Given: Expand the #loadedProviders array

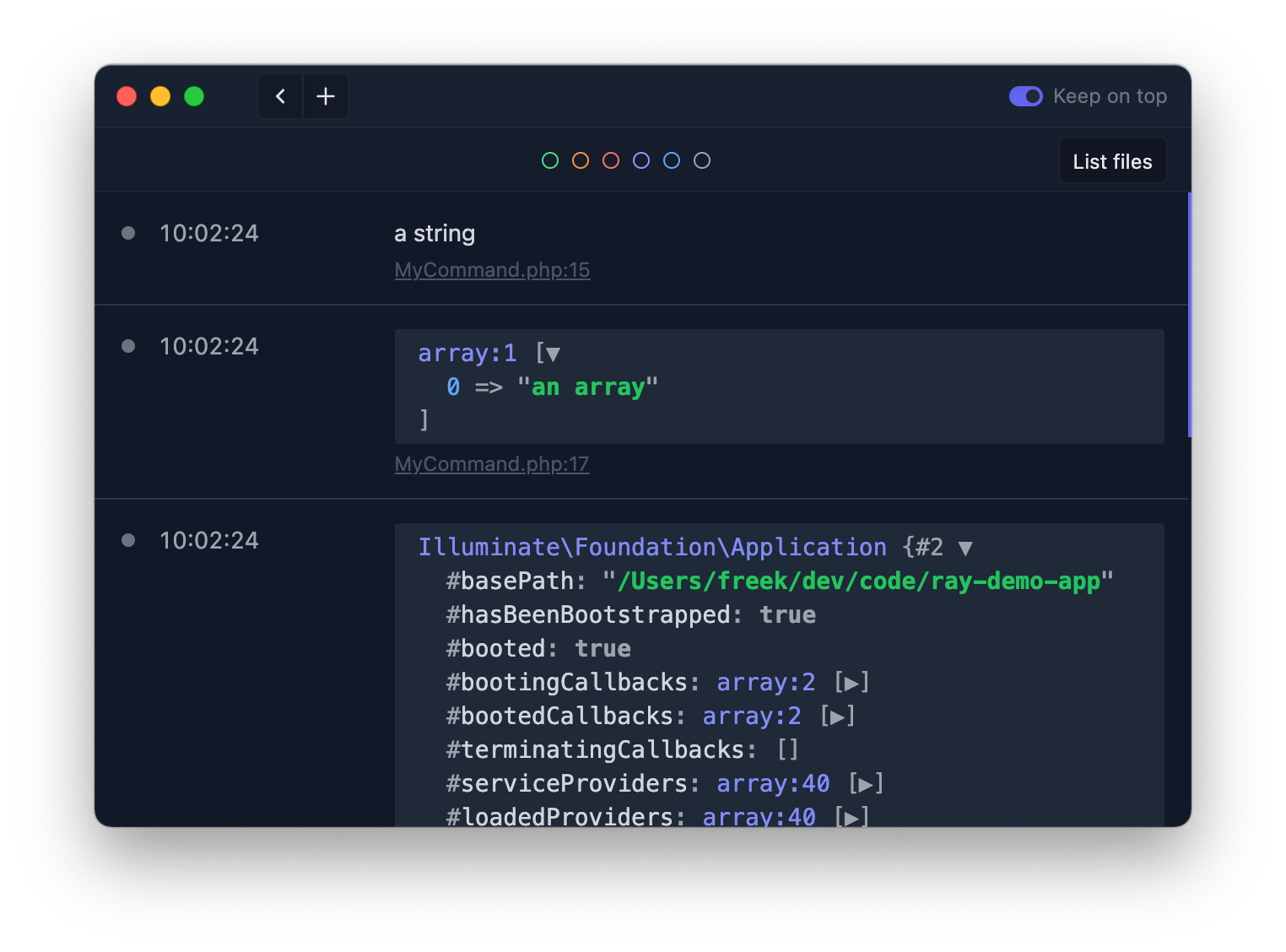Looking at the screenshot, I should pos(851,818).
